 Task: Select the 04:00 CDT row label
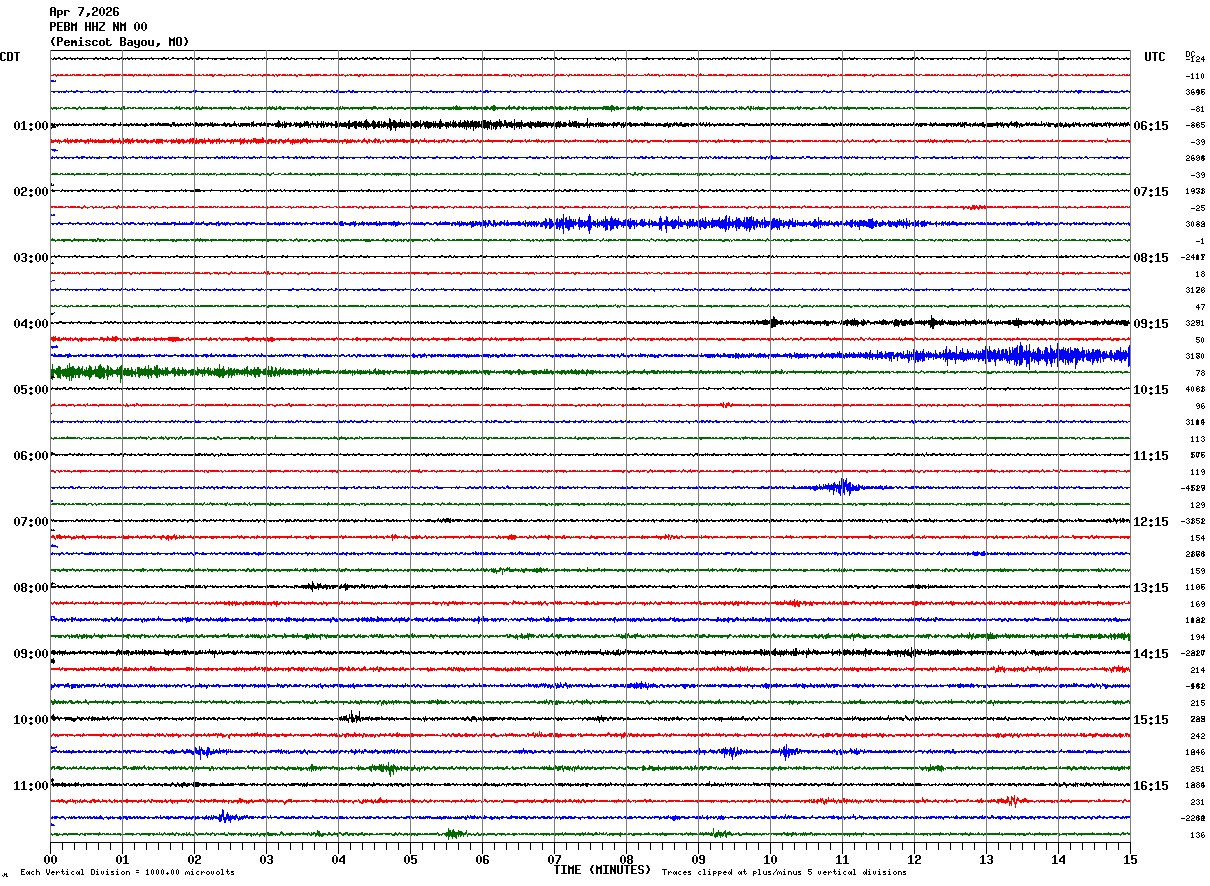(30, 324)
